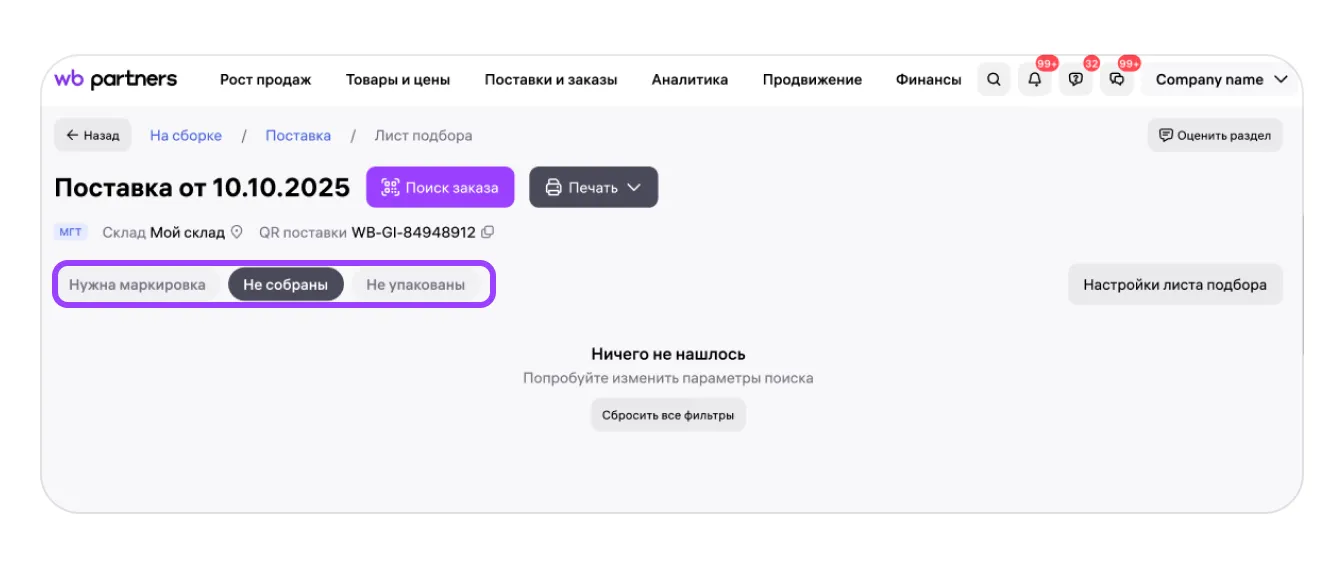
Task: Expand the Печать dropdown
Action: [593, 188]
